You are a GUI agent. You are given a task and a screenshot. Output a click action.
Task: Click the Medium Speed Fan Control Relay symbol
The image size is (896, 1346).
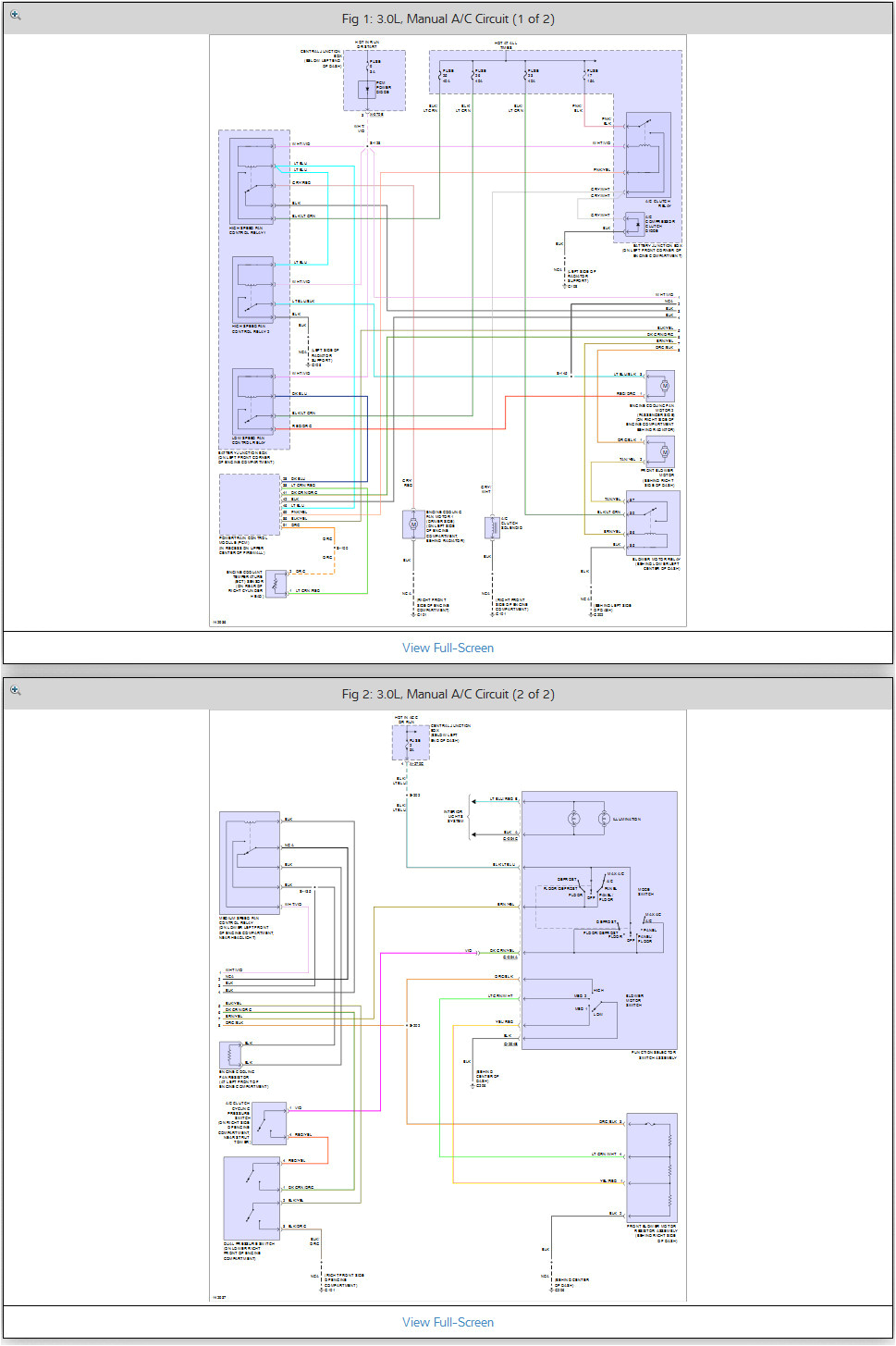[x=250, y=862]
